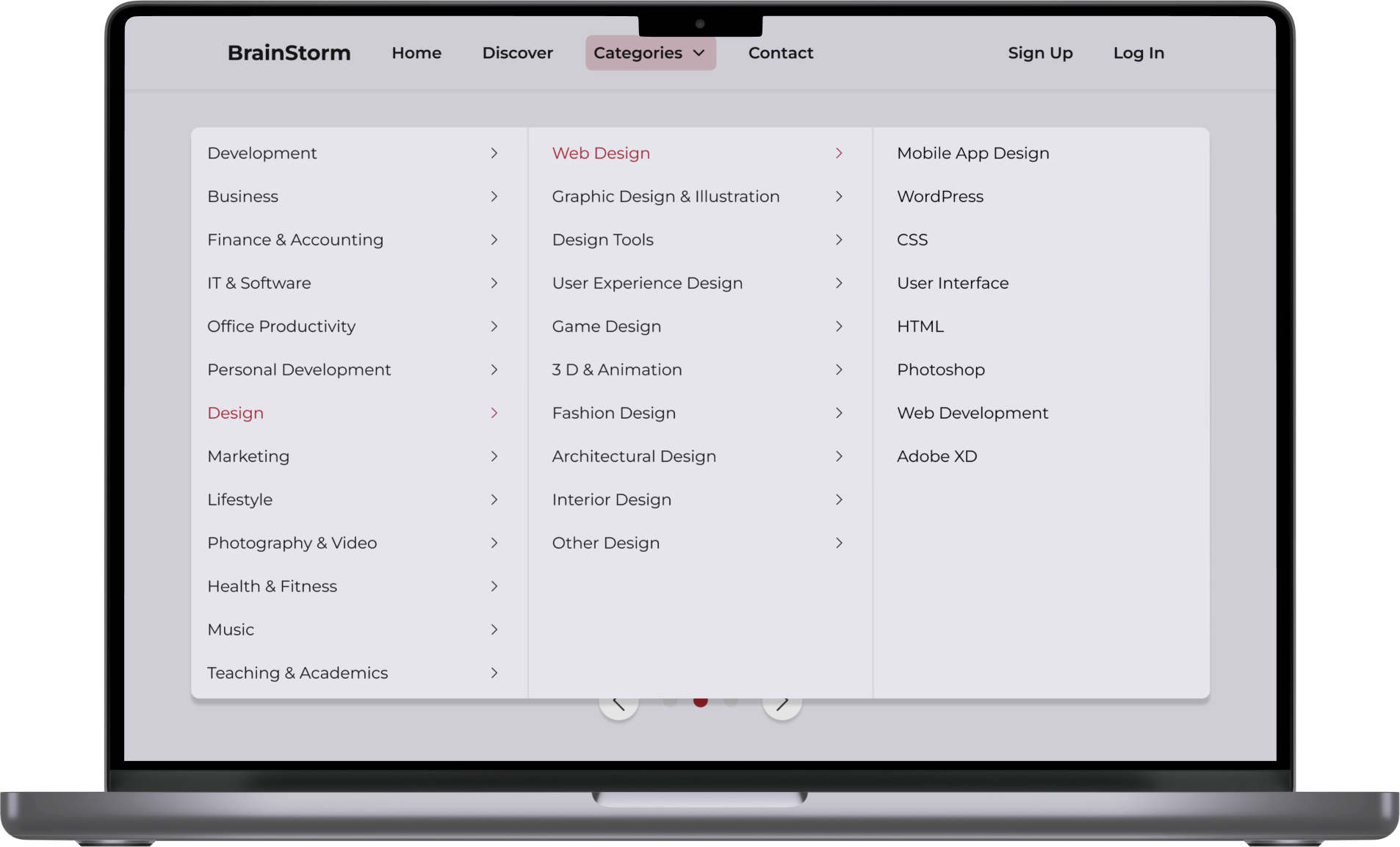Click the red chevron next to Design
Image resolution: width=1400 pixels, height=847 pixels.
[x=494, y=413]
